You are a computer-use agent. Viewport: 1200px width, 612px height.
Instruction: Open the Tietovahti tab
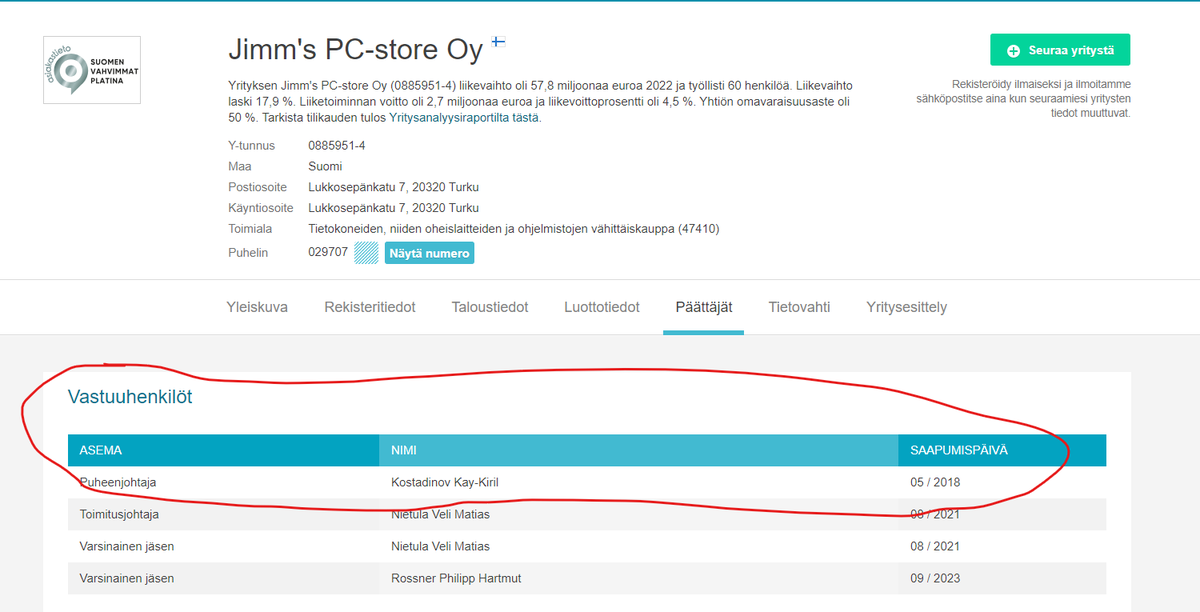(799, 307)
